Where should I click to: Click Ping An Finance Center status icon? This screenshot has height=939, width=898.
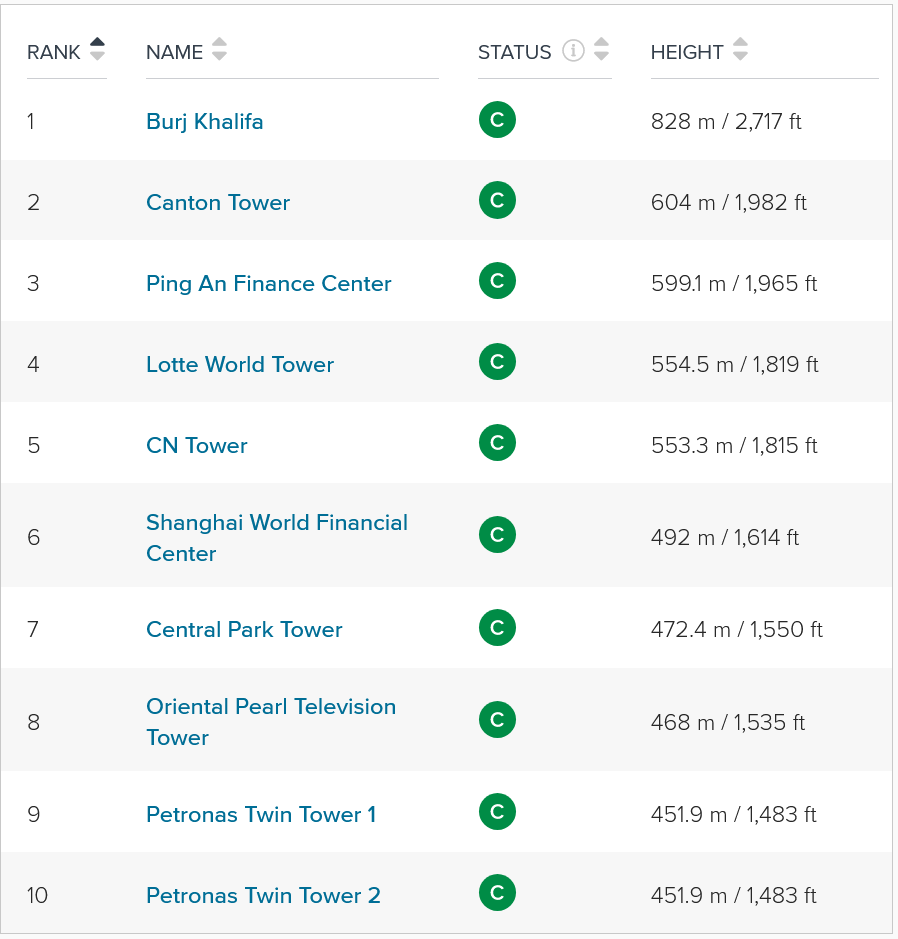(x=497, y=281)
